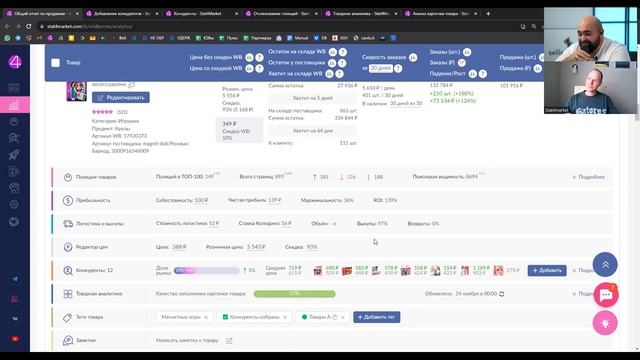Refresh the Обновлено 24 ноября data
This screenshot has width=640, height=360.
(502, 294)
